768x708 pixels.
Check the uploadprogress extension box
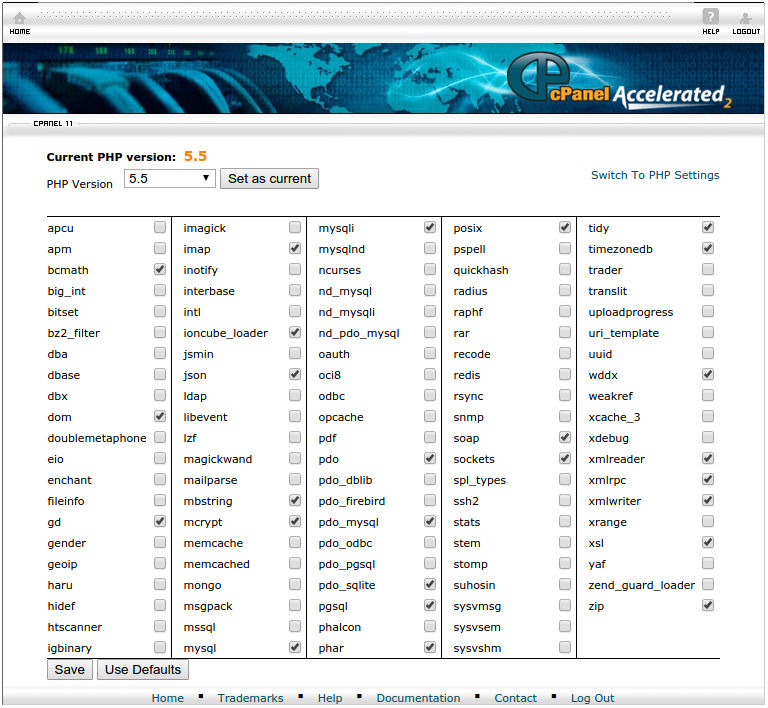708,311
